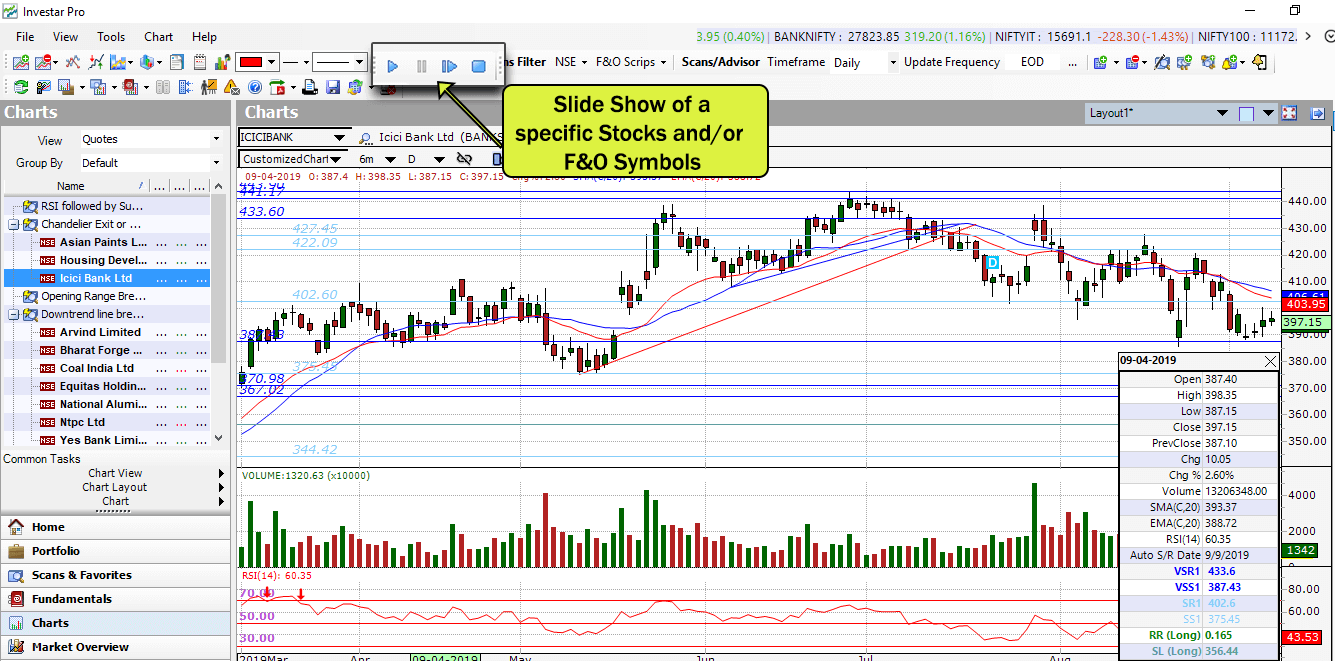Open the 6m timeframe dropdown

(x=390, y=158)
